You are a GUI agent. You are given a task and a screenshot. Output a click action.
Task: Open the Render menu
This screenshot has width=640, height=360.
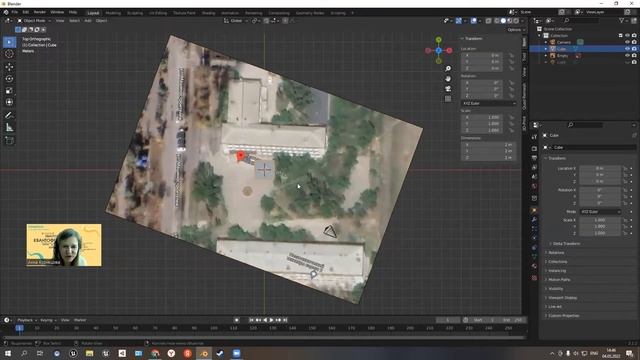(x=40, y=12)
